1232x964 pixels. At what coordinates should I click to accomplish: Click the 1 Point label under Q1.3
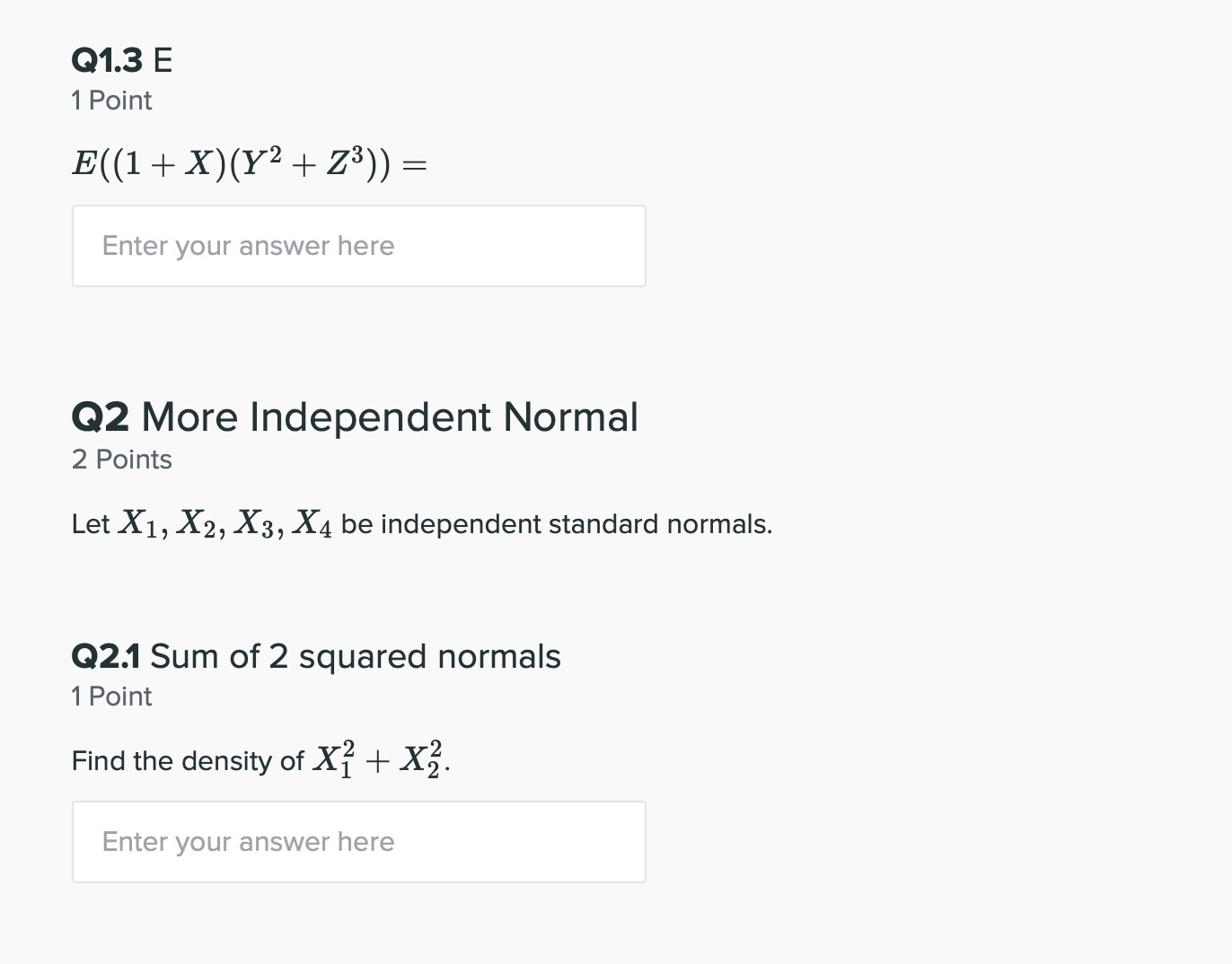point(111,101)
